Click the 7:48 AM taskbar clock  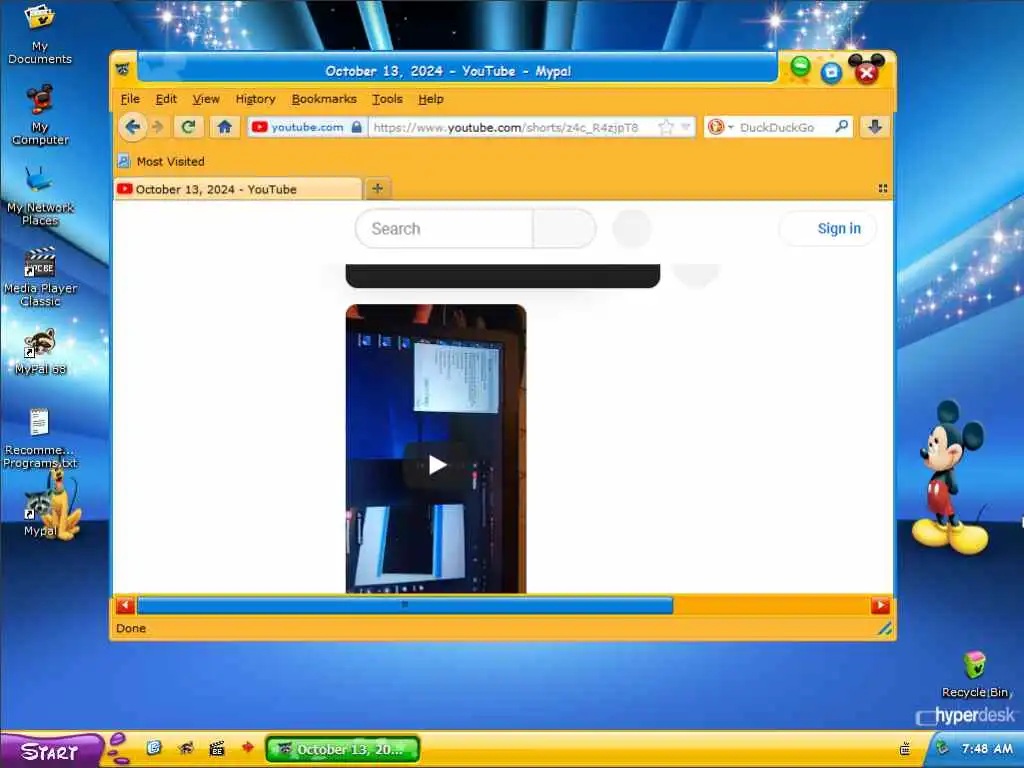(x=987, y=748)
